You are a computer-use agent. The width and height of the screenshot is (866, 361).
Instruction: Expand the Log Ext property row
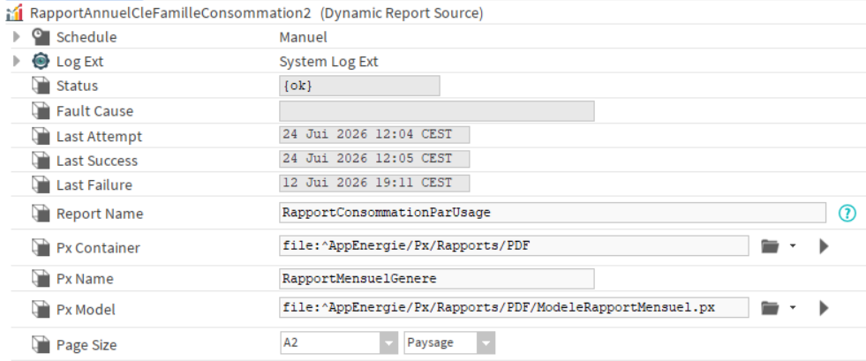pos(16,61)
